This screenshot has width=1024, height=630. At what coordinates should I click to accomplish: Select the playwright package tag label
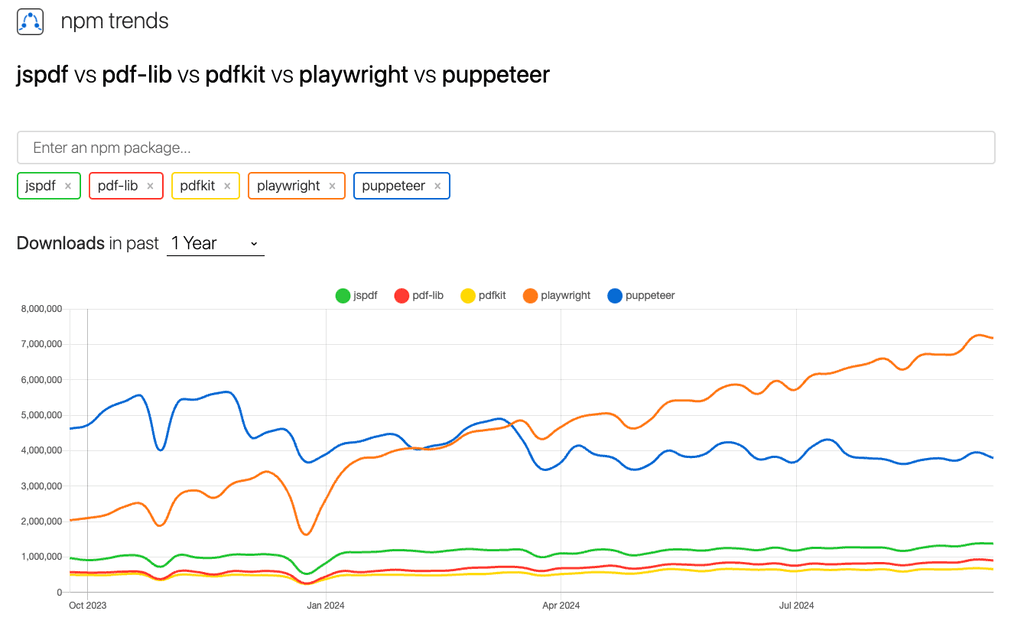coord(288,186)
